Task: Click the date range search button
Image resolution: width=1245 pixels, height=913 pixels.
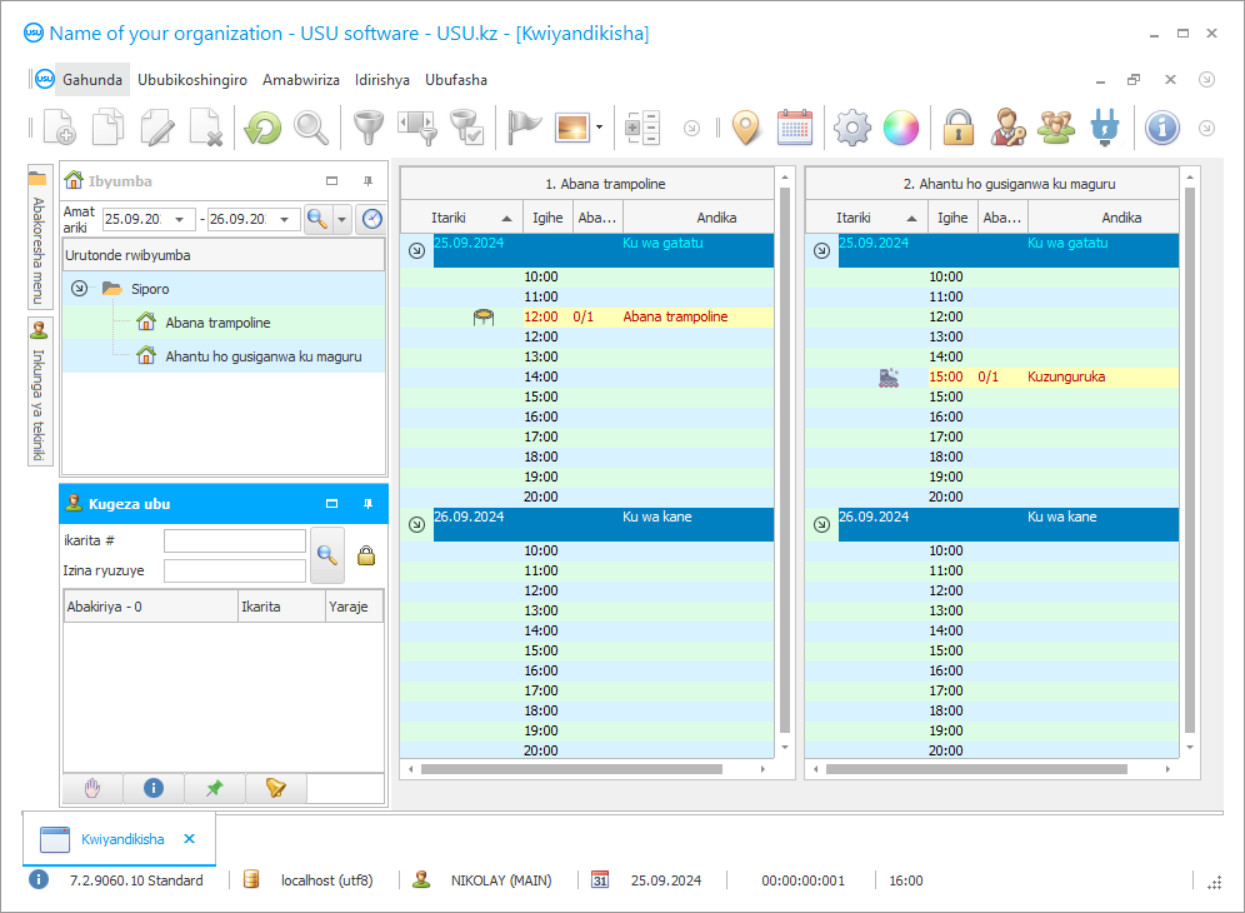Action: pyautogui.click(x=317, y=219)
